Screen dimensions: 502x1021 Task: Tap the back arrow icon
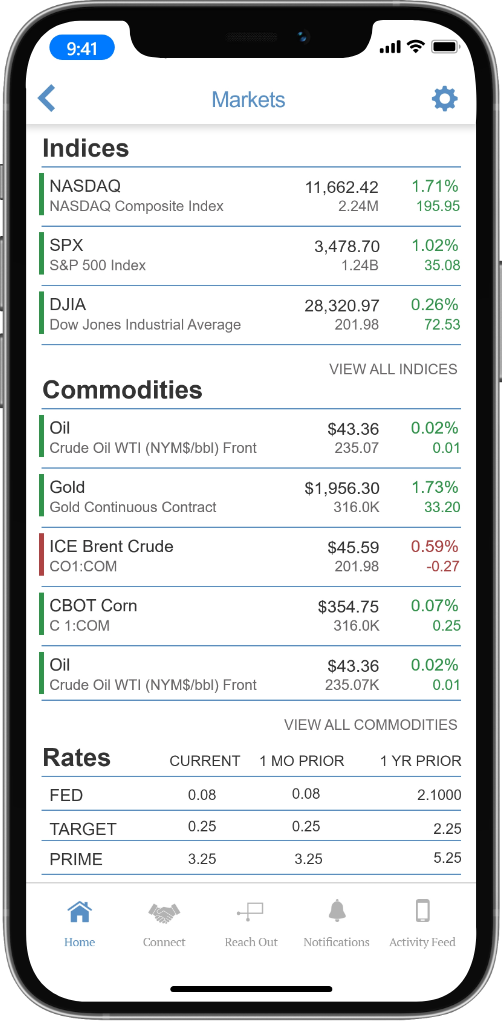(x=46, y=99)
